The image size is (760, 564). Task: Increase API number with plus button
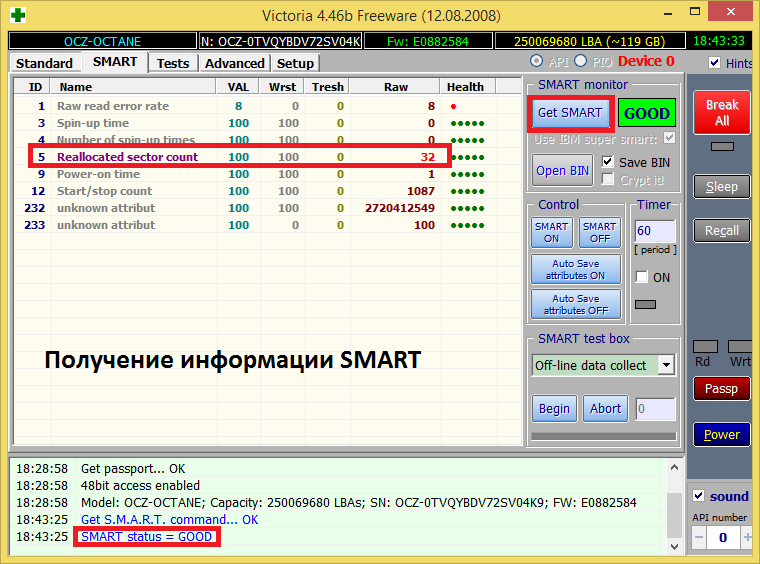point(747,537)
